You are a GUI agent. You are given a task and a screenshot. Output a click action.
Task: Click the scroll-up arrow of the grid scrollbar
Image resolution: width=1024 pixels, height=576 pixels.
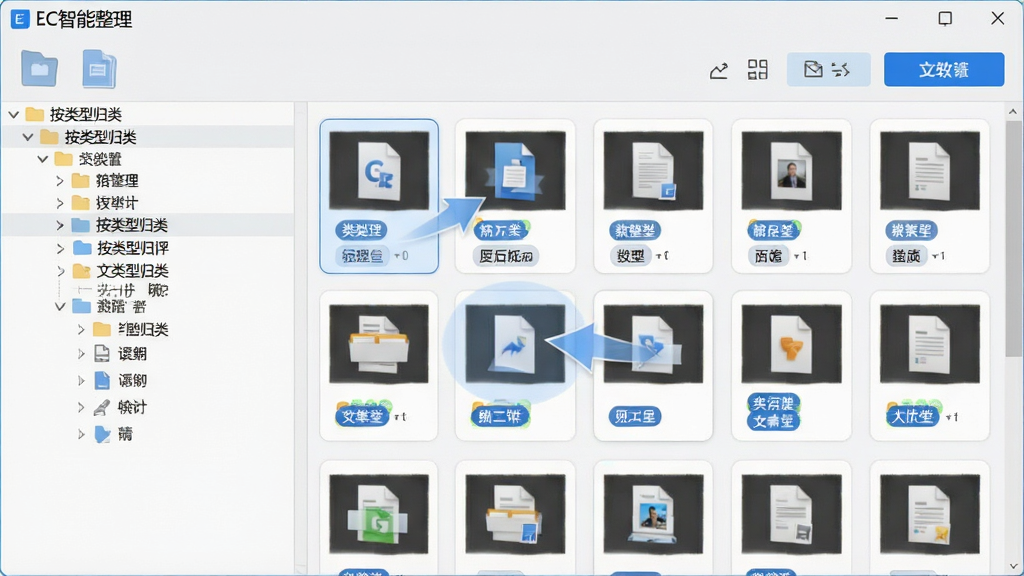coord(1013,112)
